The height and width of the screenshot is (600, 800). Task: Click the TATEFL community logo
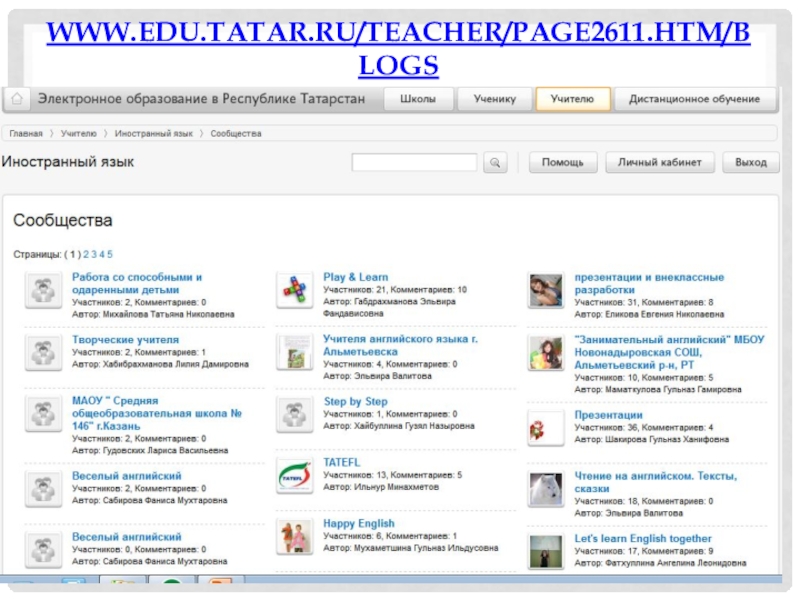(294, 475)
